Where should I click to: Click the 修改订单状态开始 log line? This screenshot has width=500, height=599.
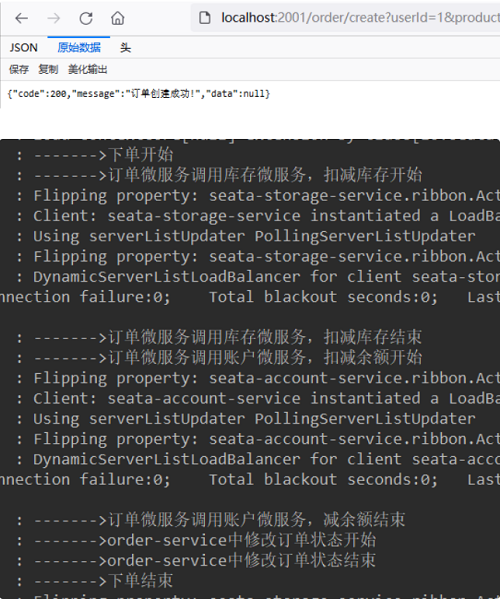click(205, 541)
